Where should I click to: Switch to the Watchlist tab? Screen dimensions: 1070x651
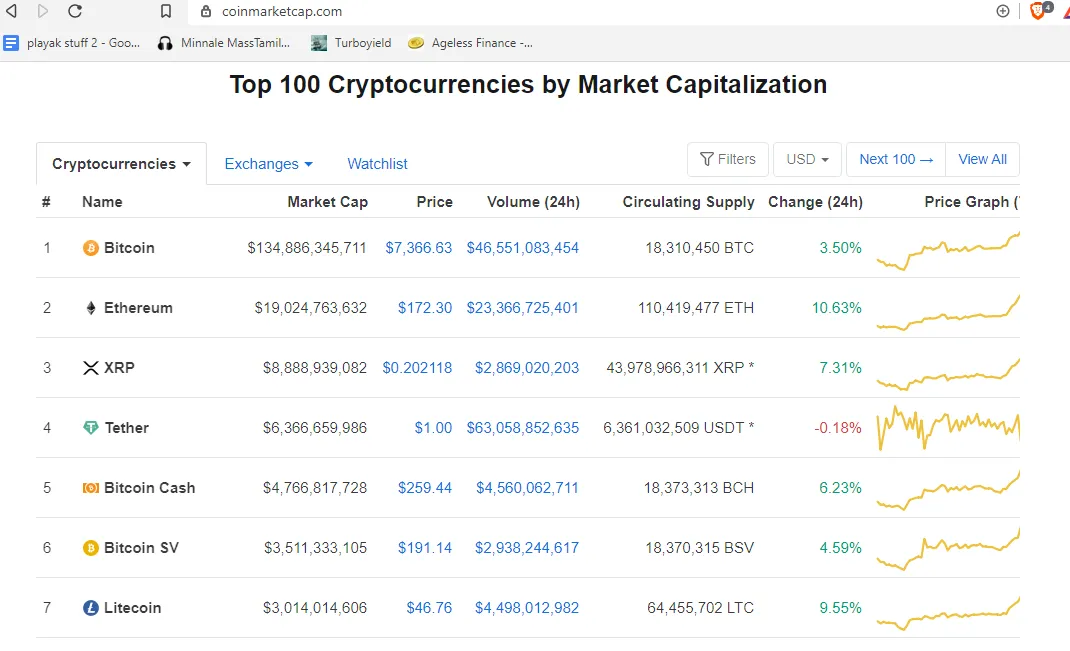(x=377, y=164)
